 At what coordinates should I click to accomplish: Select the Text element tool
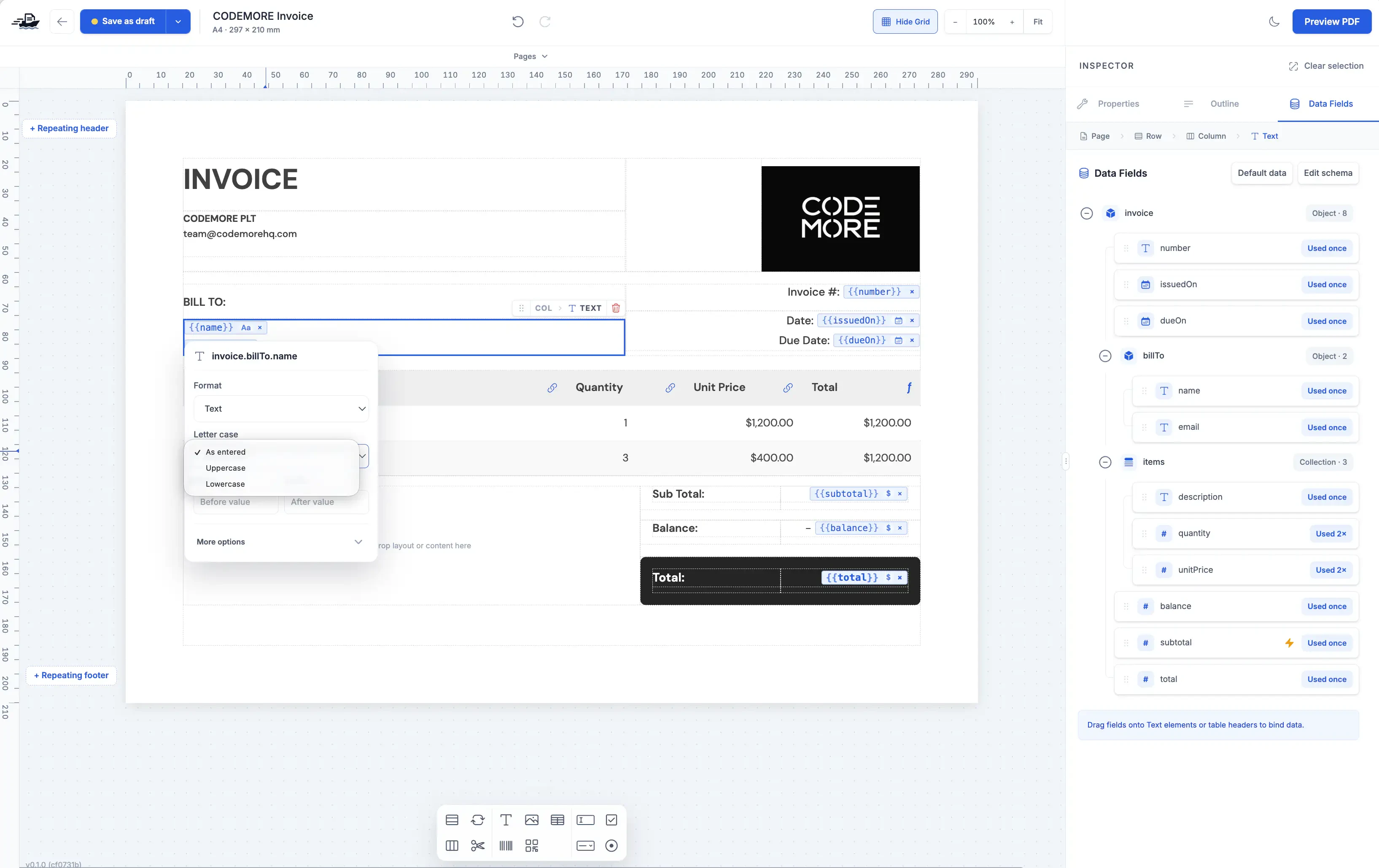(x=506, y=820)
